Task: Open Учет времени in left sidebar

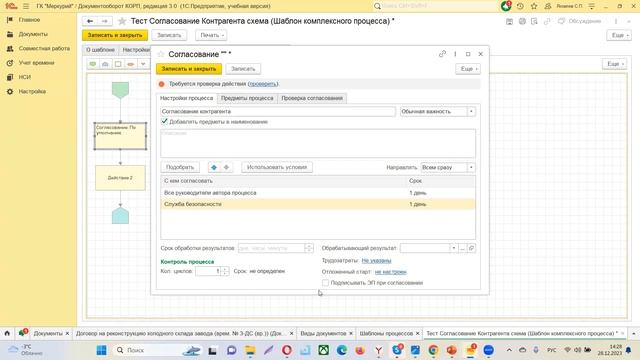Action: (36, 63)
